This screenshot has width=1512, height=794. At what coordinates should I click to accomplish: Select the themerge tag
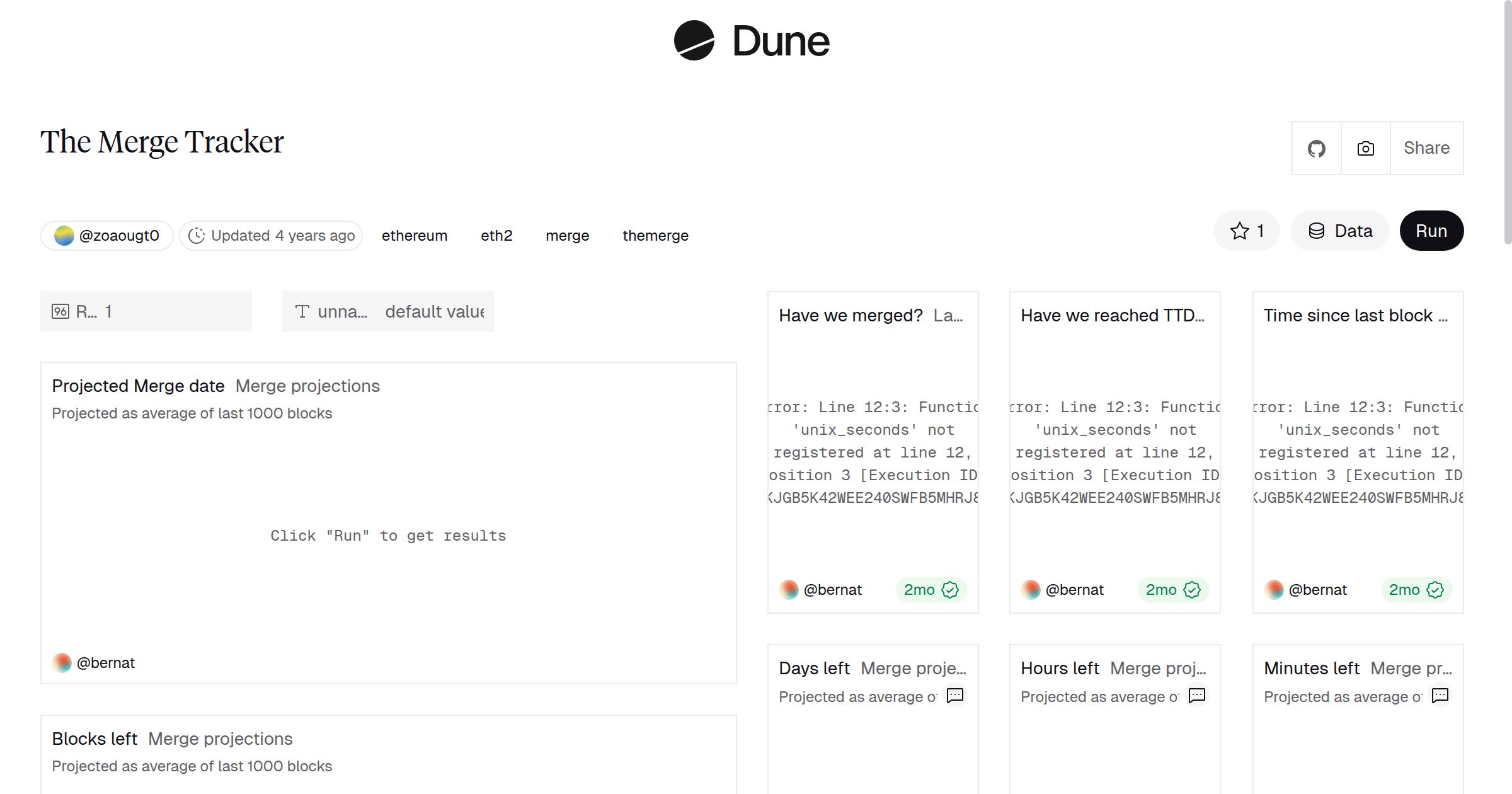pos(655,236)
